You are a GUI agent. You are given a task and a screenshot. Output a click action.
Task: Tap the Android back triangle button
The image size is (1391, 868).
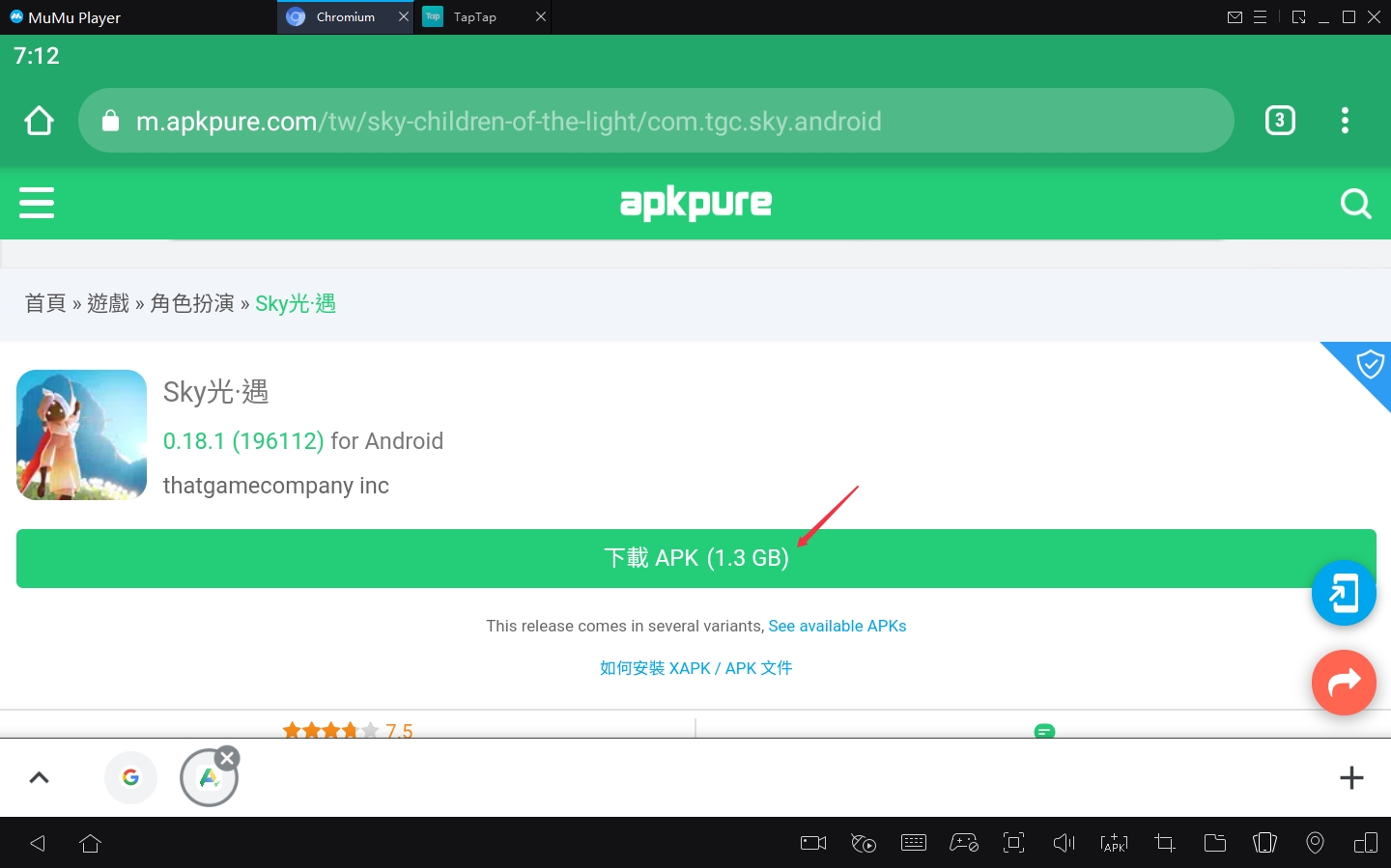pyautogui.click(x=38, y=843)
